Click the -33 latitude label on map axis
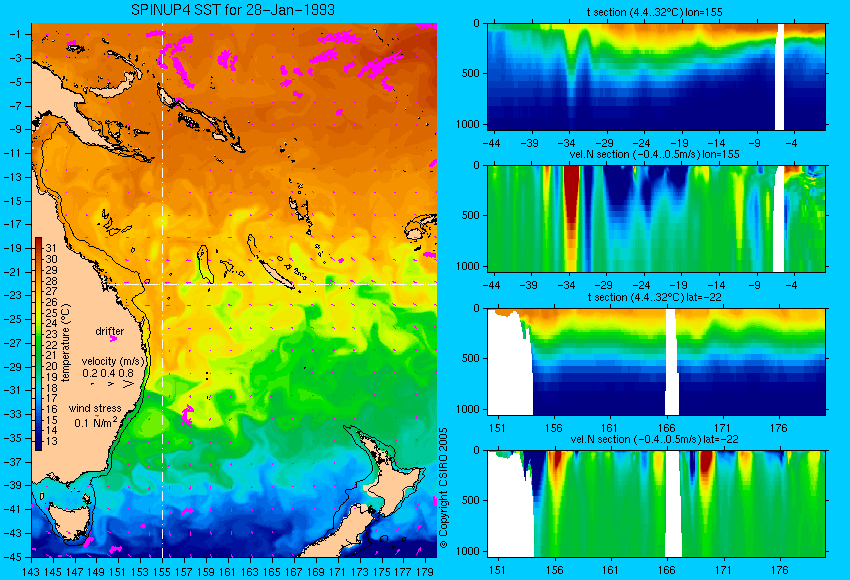 [x=13, y=414]
